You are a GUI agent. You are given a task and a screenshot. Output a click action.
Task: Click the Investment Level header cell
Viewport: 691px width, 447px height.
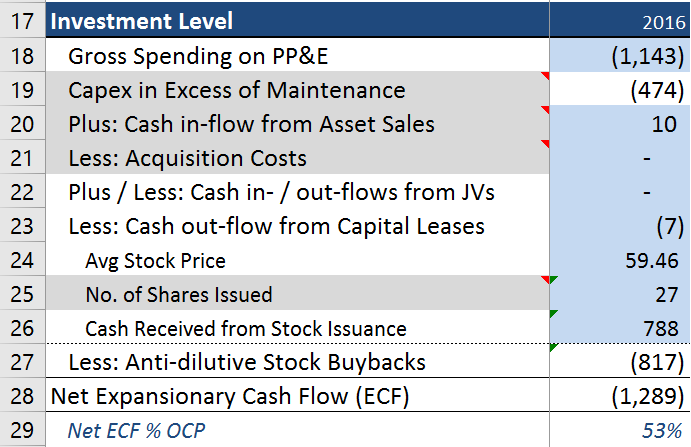click(x=297, y=20)
